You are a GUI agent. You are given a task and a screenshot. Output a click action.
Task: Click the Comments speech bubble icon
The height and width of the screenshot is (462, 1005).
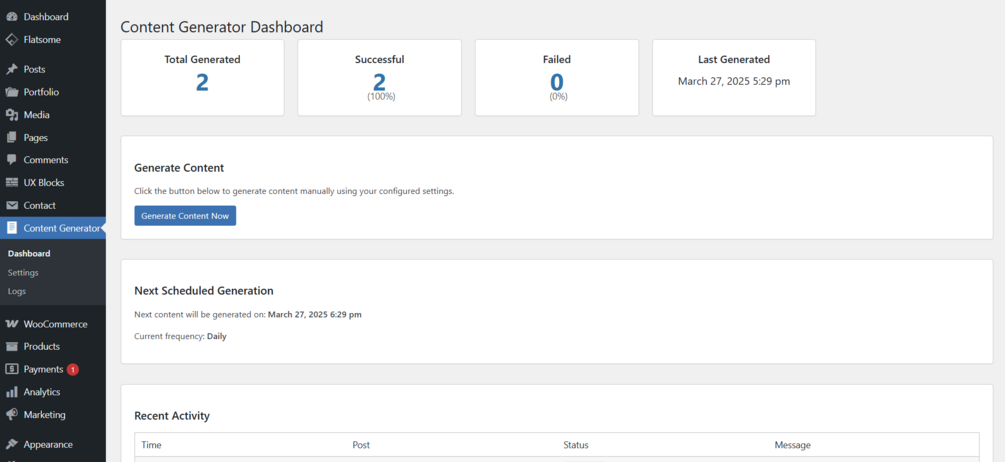[12, 160]
